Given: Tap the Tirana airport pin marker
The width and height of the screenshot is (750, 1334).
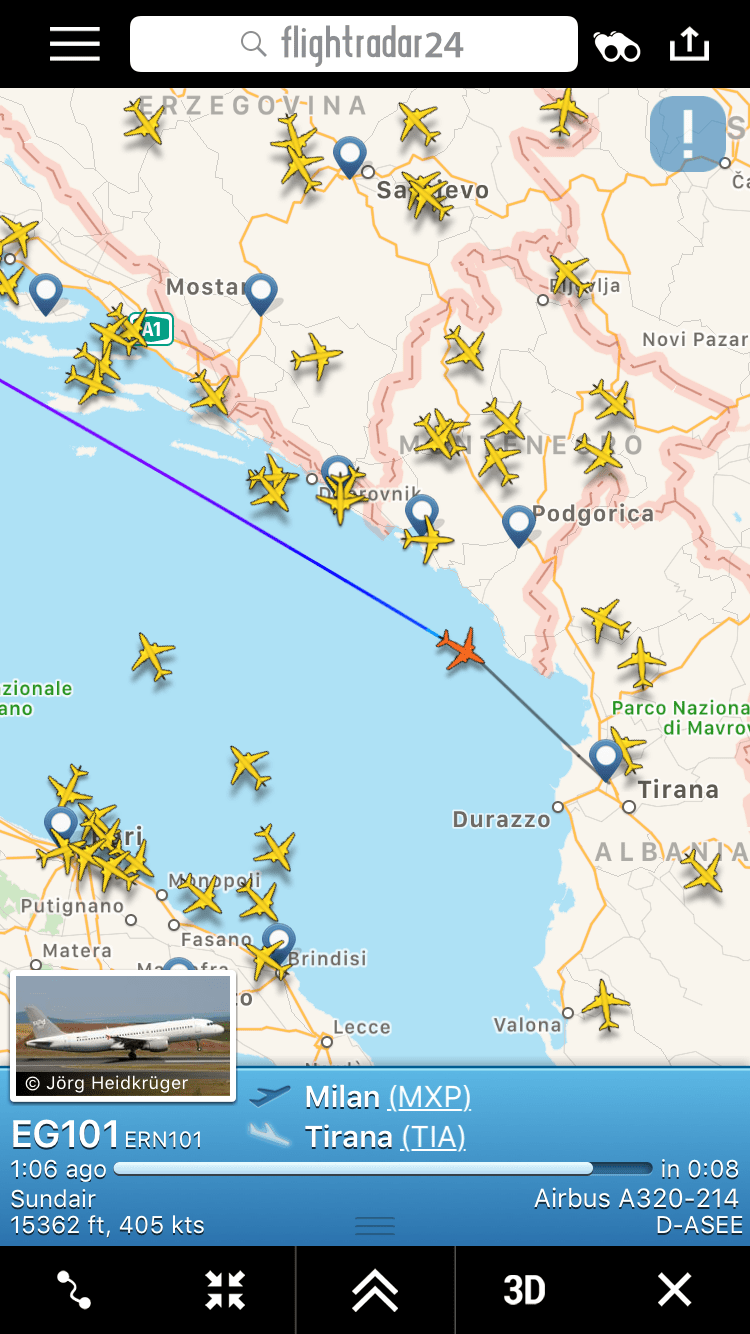Looking at the screenshot, I should [x=605, y=759].
